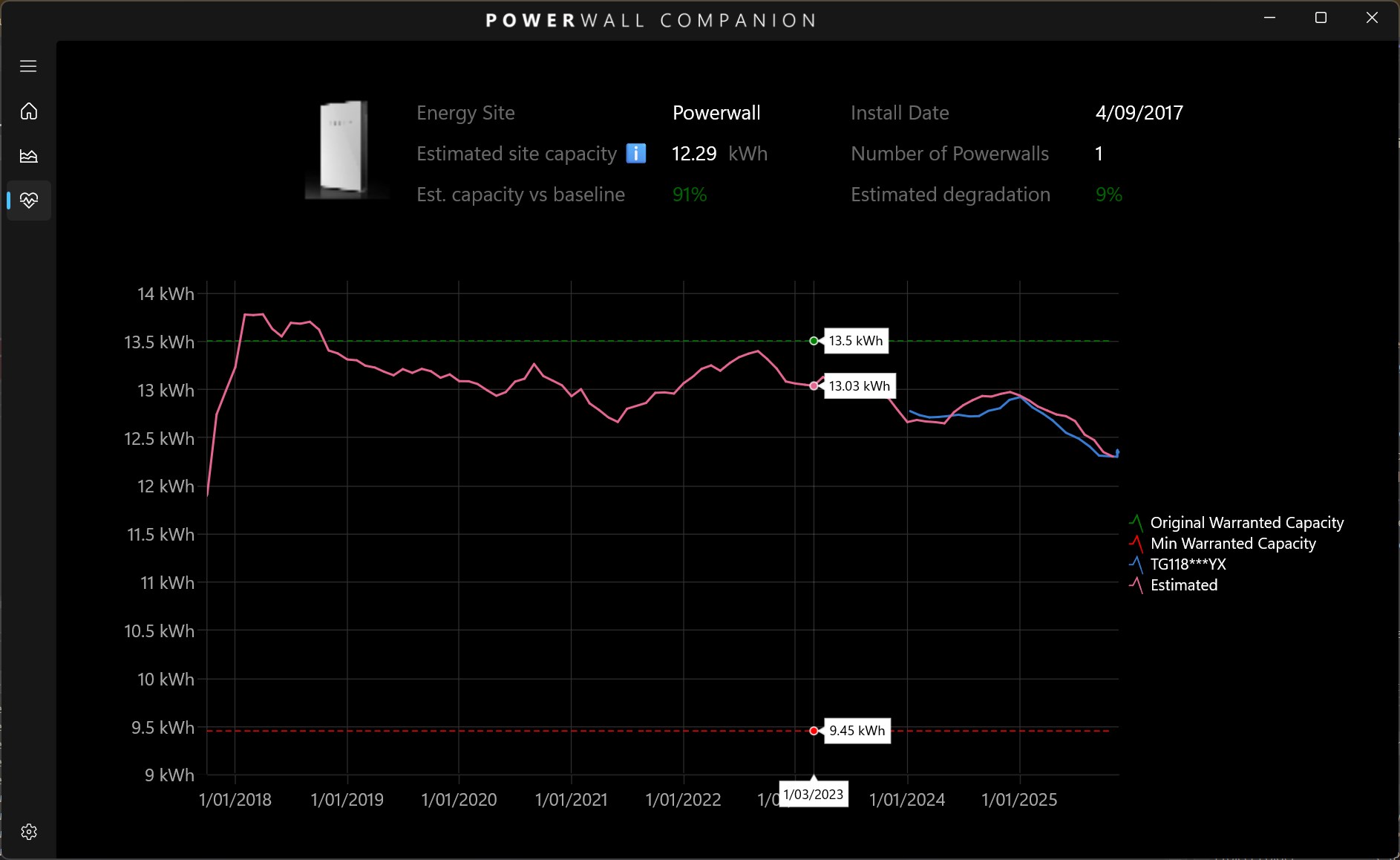Select the green dot on the warranted capacity line
Screen dimensions: 1400x860
point(814,341)
